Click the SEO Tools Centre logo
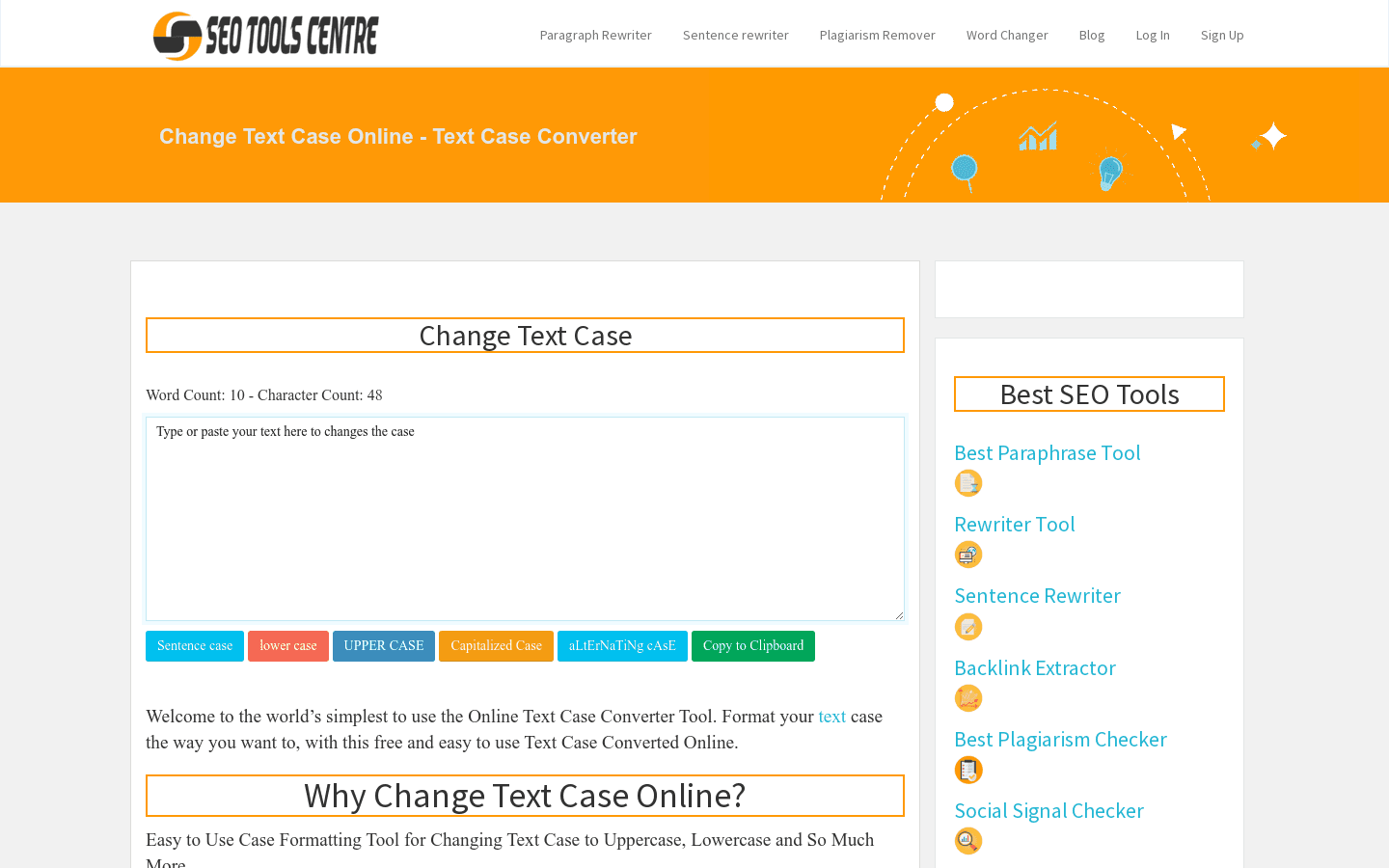Image resolution: width=1389 pixels, height=868 pixels. tap(265, 35)
